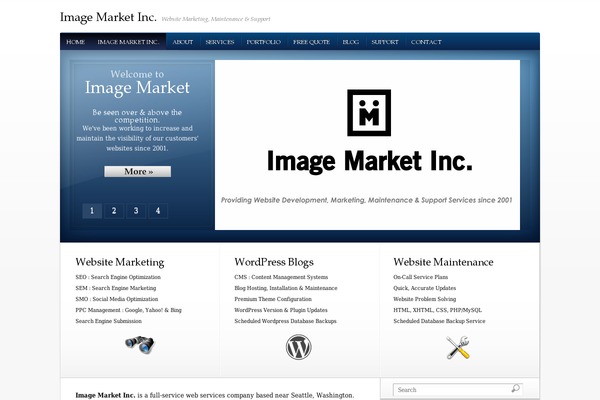The image size is (600, 400).
Task: Click the Website Maintenance heading
Action: coord(443,262)
